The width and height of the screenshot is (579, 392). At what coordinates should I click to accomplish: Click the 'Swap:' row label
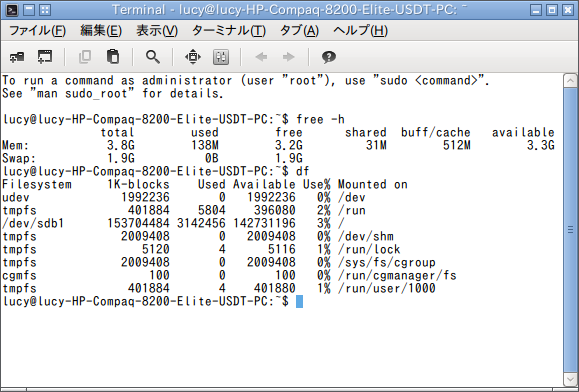click(19, 158)
